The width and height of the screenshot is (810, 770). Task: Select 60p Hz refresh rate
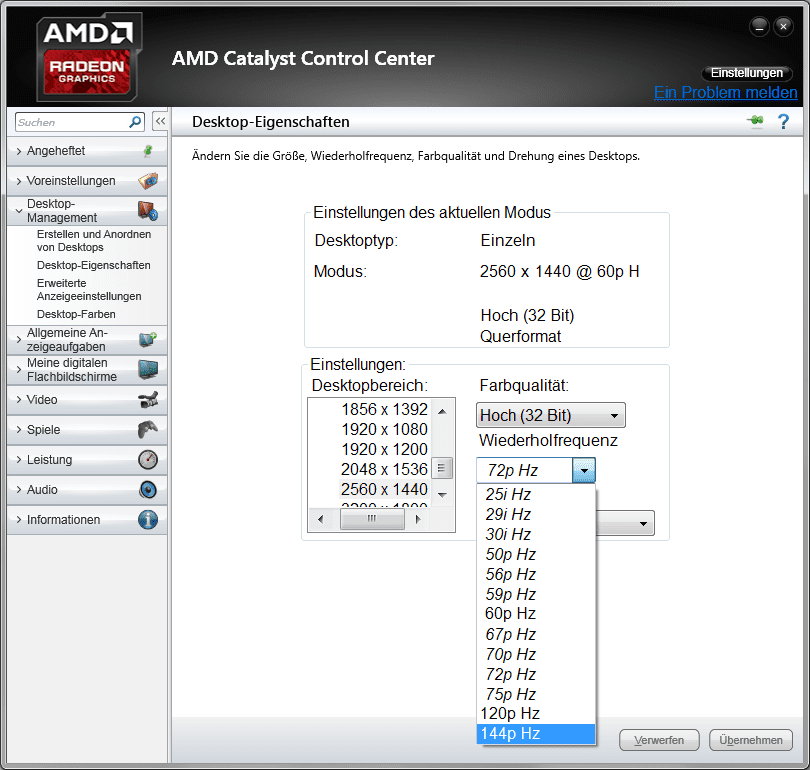pos(536,614)
